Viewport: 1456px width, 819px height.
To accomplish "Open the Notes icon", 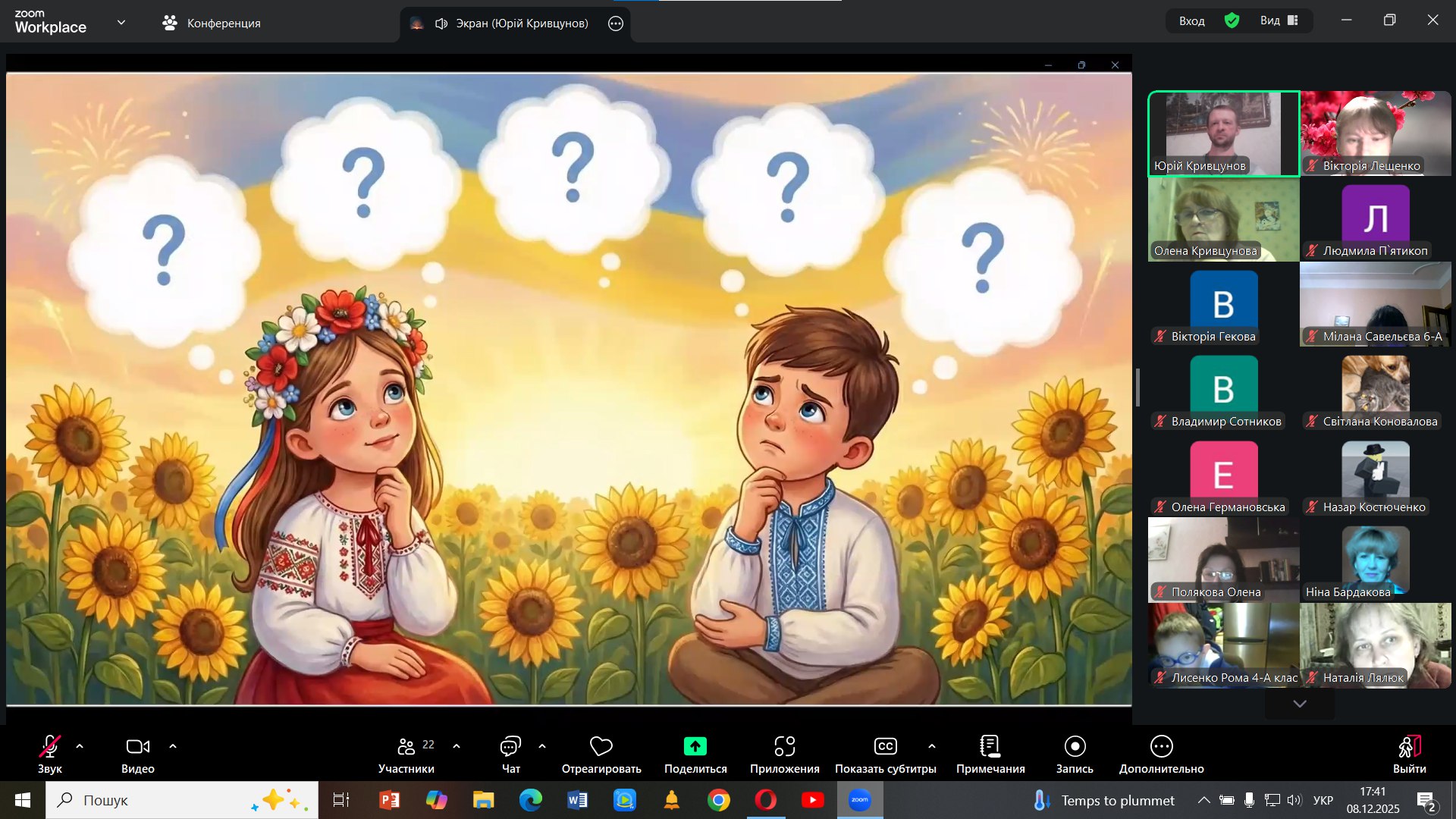I will tap(990, 747).
